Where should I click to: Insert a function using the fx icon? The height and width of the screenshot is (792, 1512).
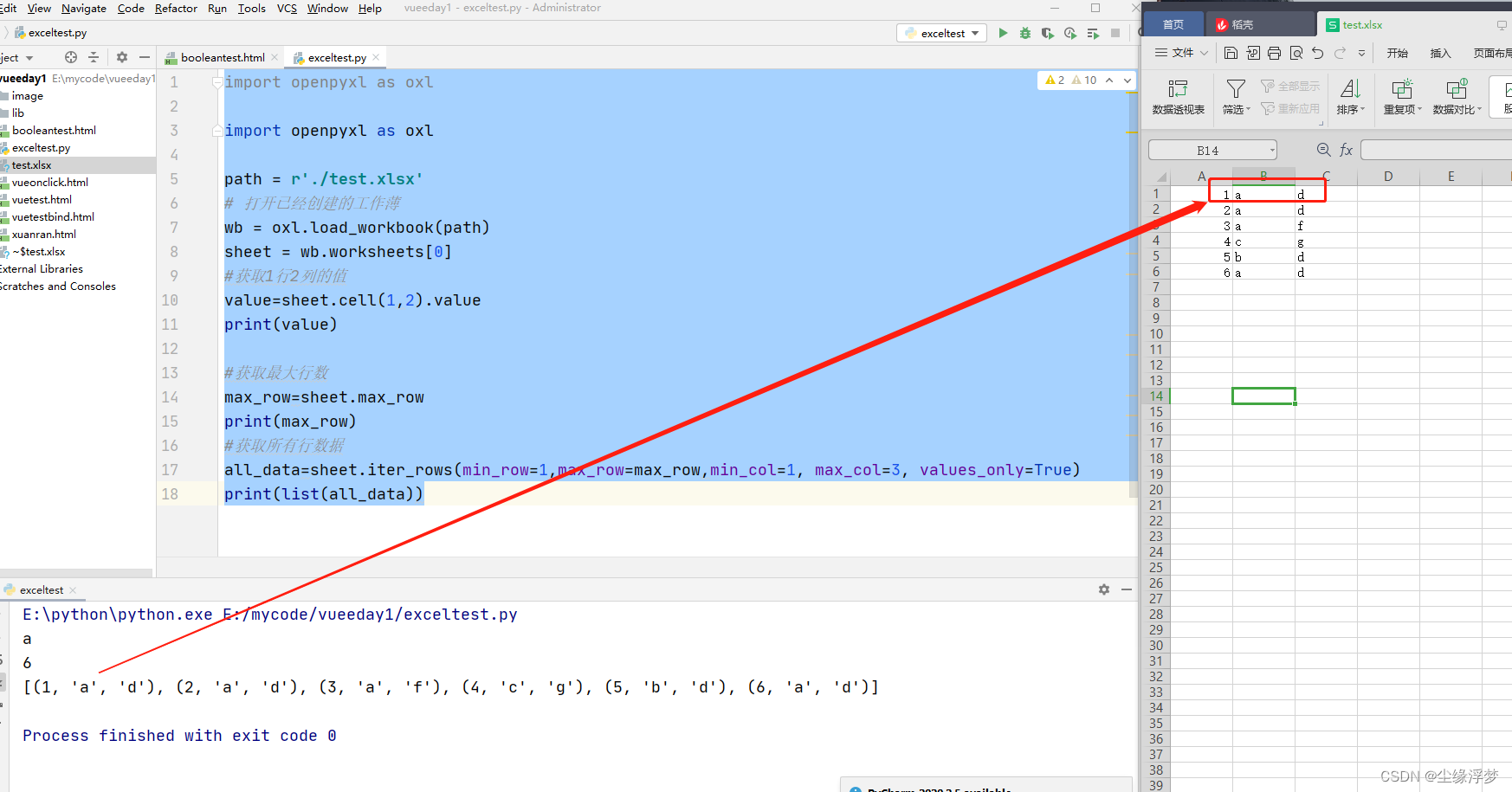(1347, 149)
